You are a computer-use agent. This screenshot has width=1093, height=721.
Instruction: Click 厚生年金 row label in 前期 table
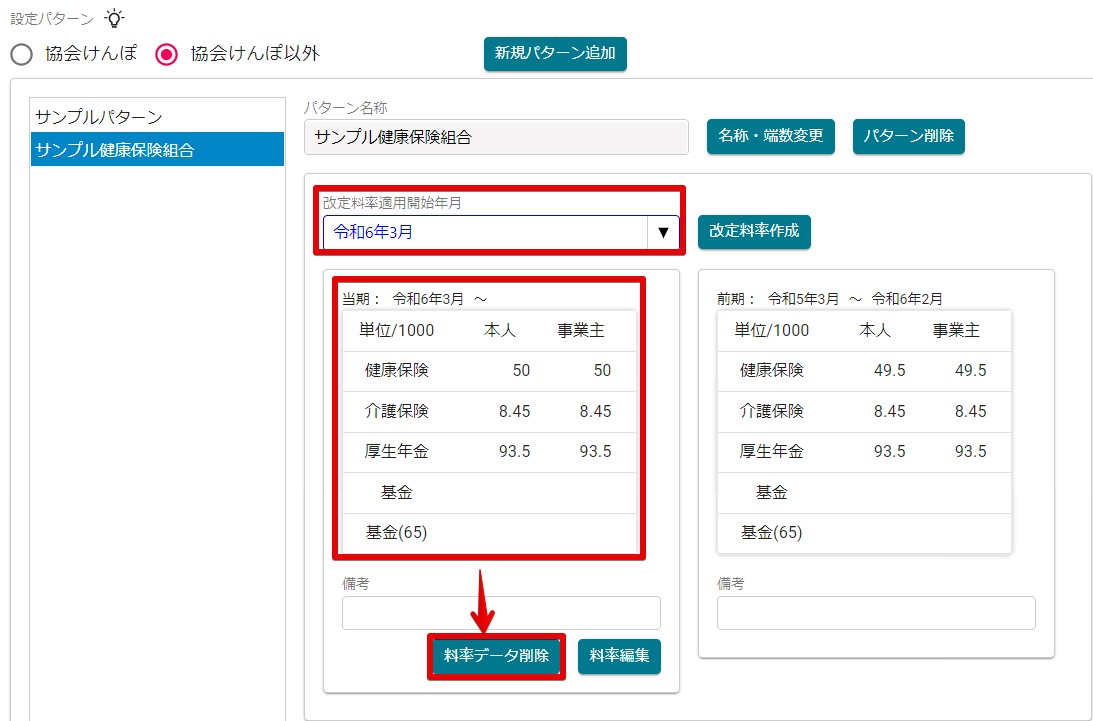pos(772,451)
